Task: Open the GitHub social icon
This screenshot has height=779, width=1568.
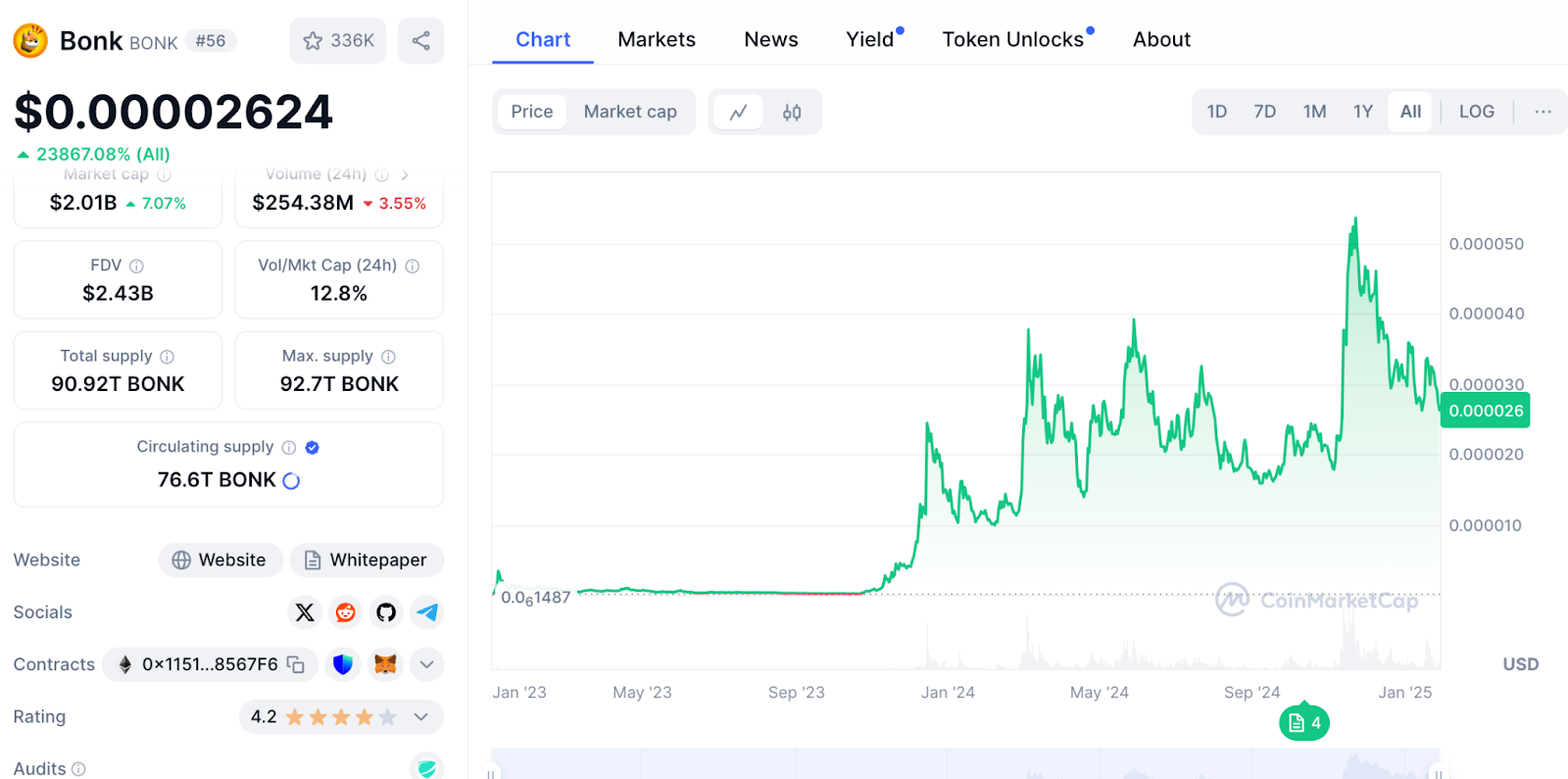Action: coord(386,612)
